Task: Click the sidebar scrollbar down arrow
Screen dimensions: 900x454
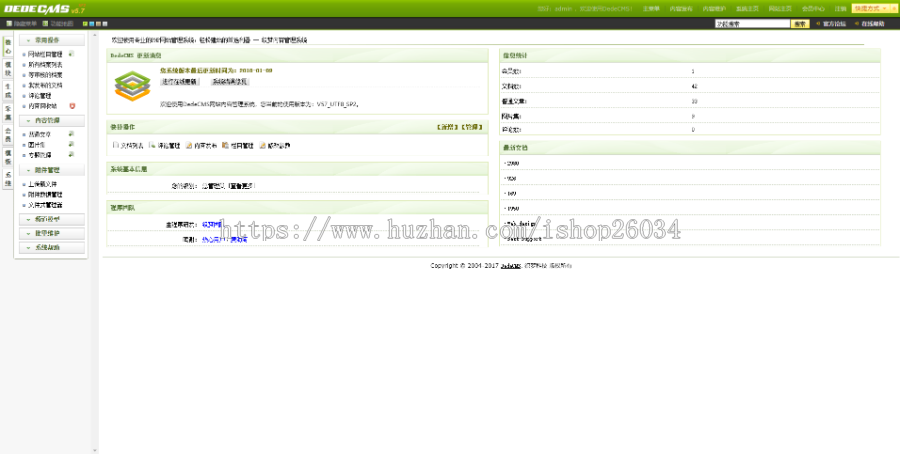Action: point(95,450)
